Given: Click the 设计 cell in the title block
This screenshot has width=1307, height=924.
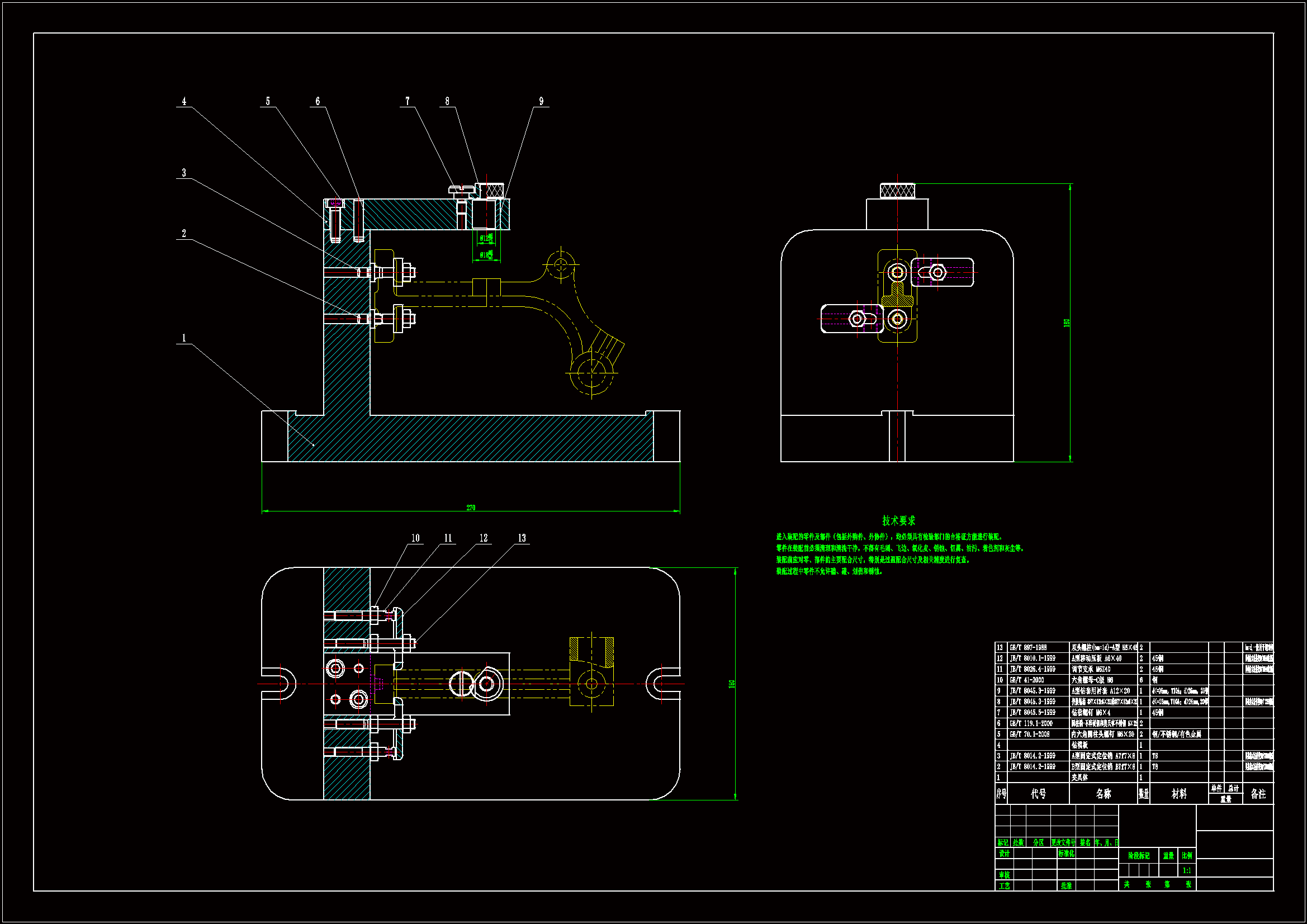Looking at the screenshot, I should click(1004, 854).
